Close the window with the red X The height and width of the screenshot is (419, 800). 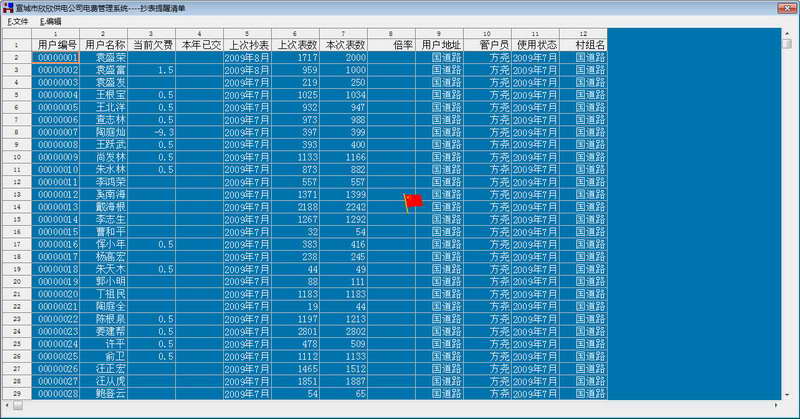(x=787, y=7)
